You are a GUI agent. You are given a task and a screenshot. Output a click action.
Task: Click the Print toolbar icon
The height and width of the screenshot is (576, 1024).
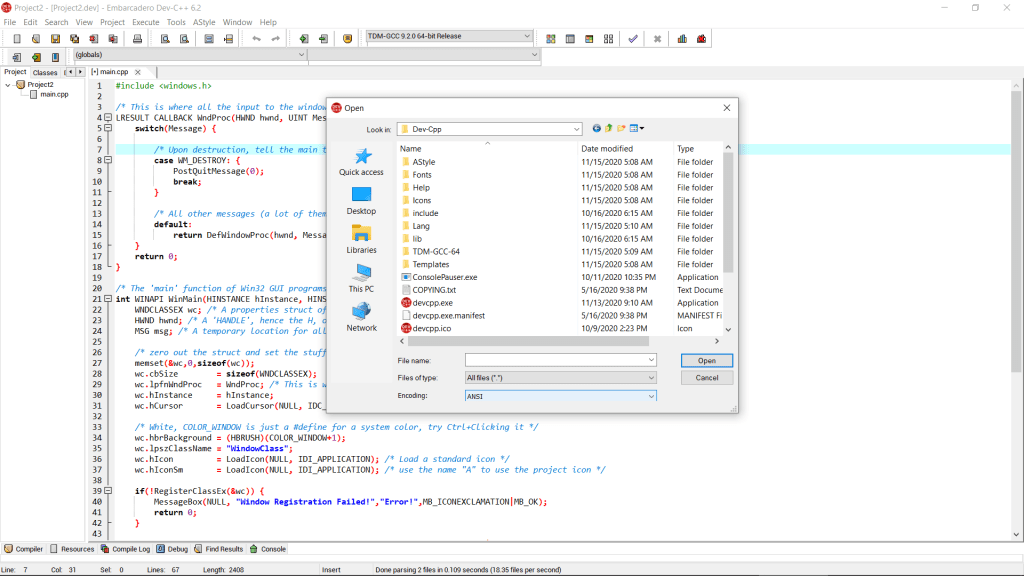137,39
